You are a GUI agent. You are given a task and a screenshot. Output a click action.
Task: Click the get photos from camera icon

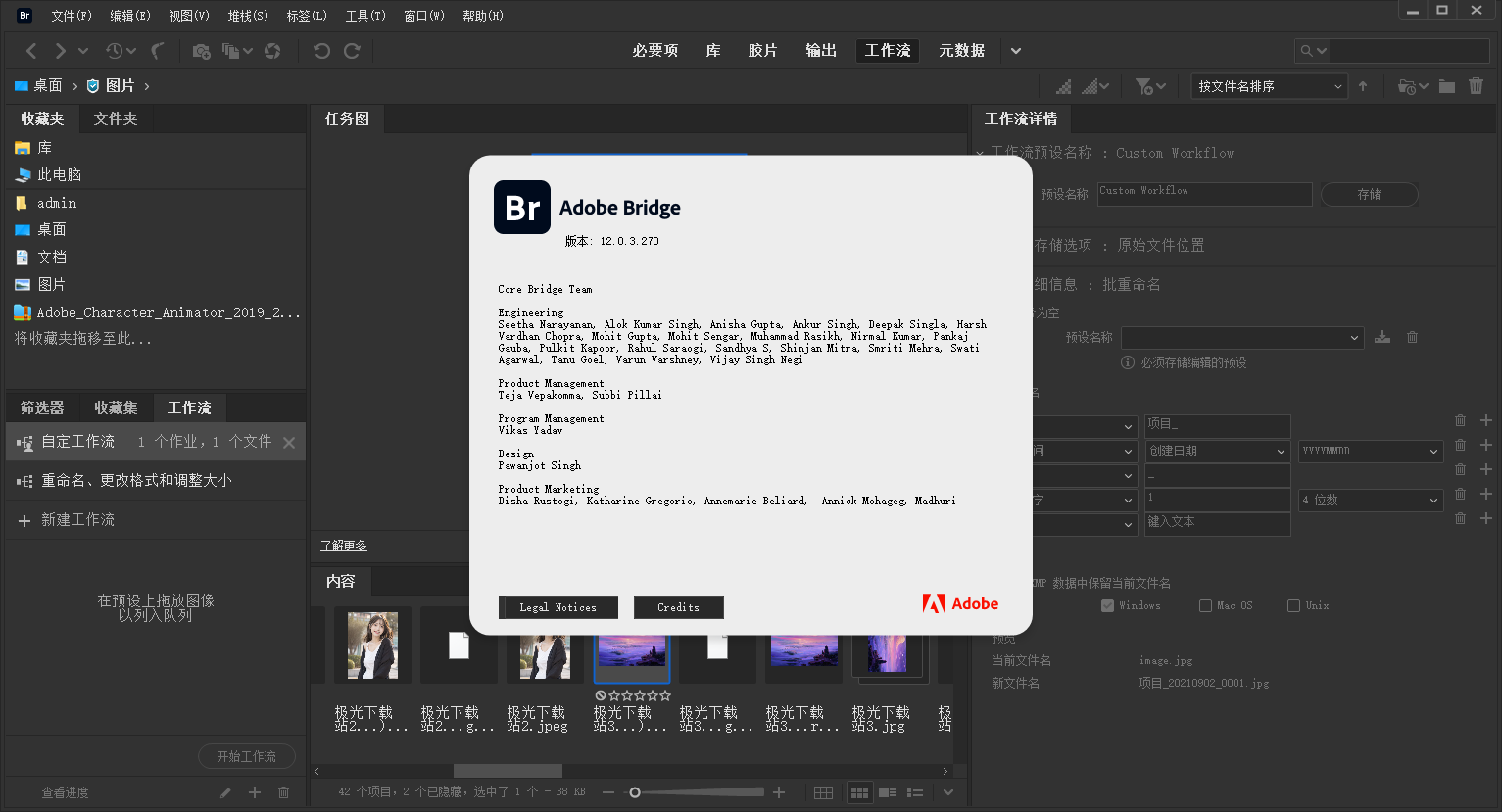(201, 51)
